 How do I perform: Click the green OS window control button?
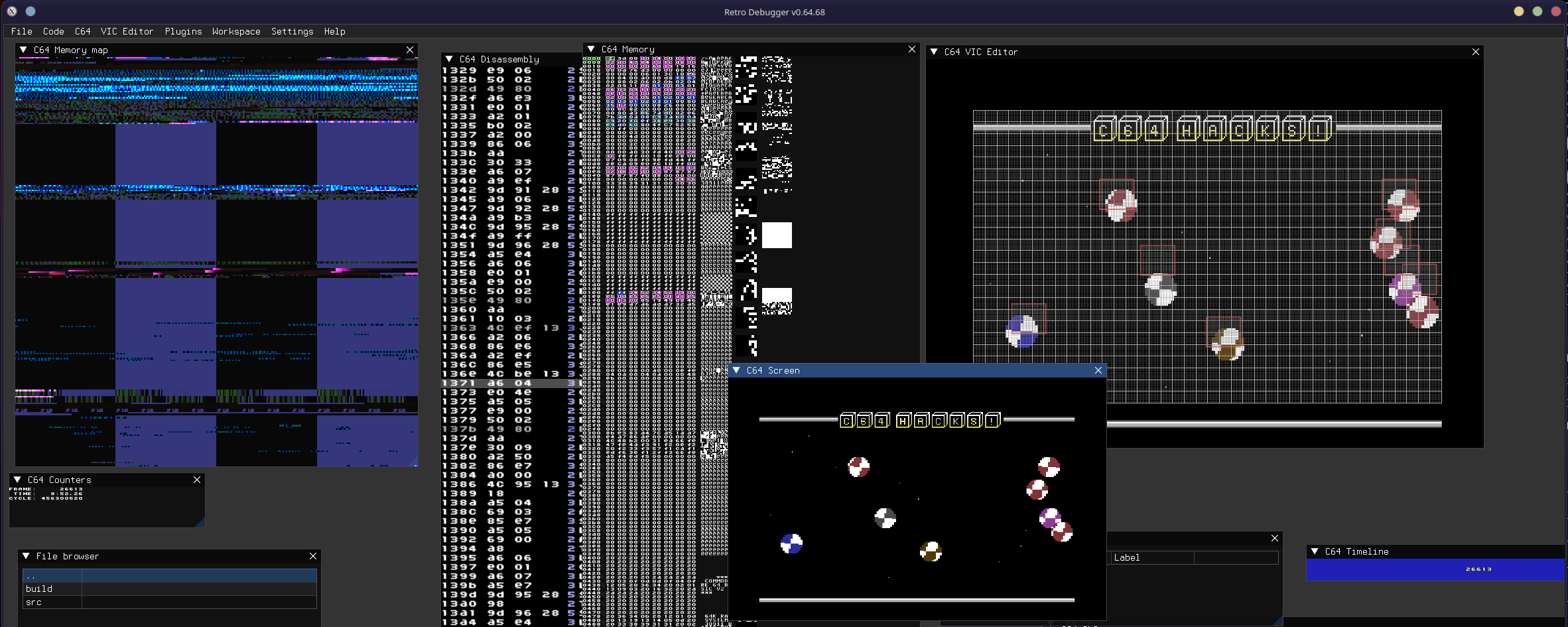click(1537, 11)
